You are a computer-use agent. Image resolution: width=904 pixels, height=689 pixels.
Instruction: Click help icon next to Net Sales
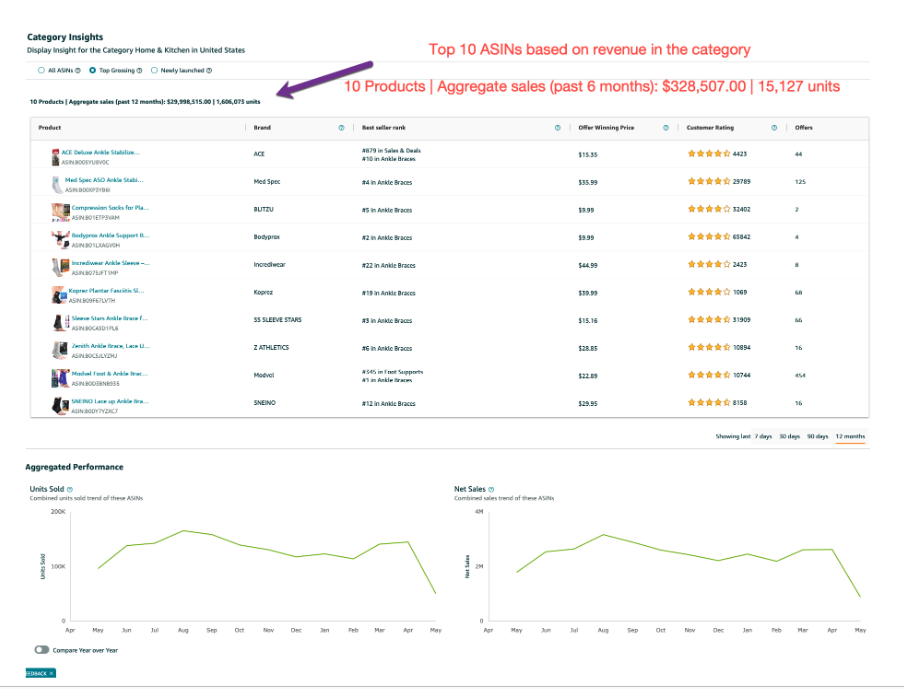point(492,489)
